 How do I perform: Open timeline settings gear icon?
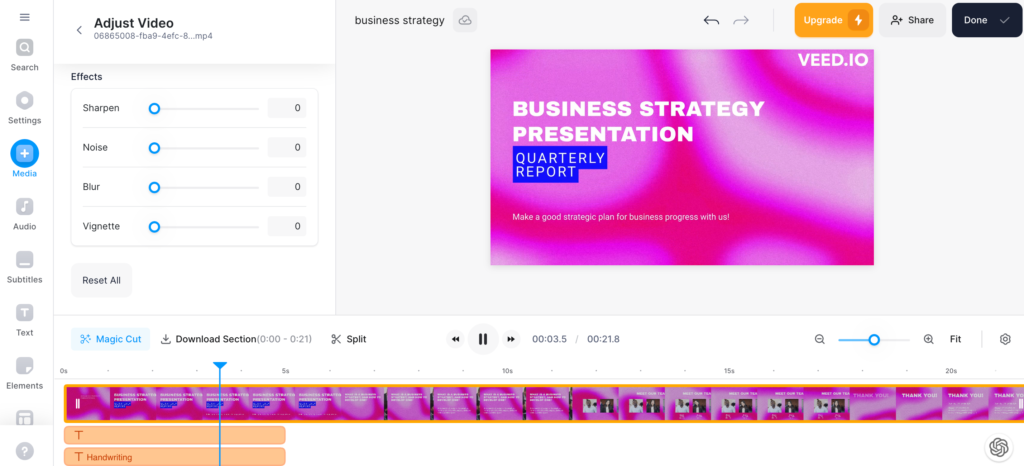click(1005, 339)
